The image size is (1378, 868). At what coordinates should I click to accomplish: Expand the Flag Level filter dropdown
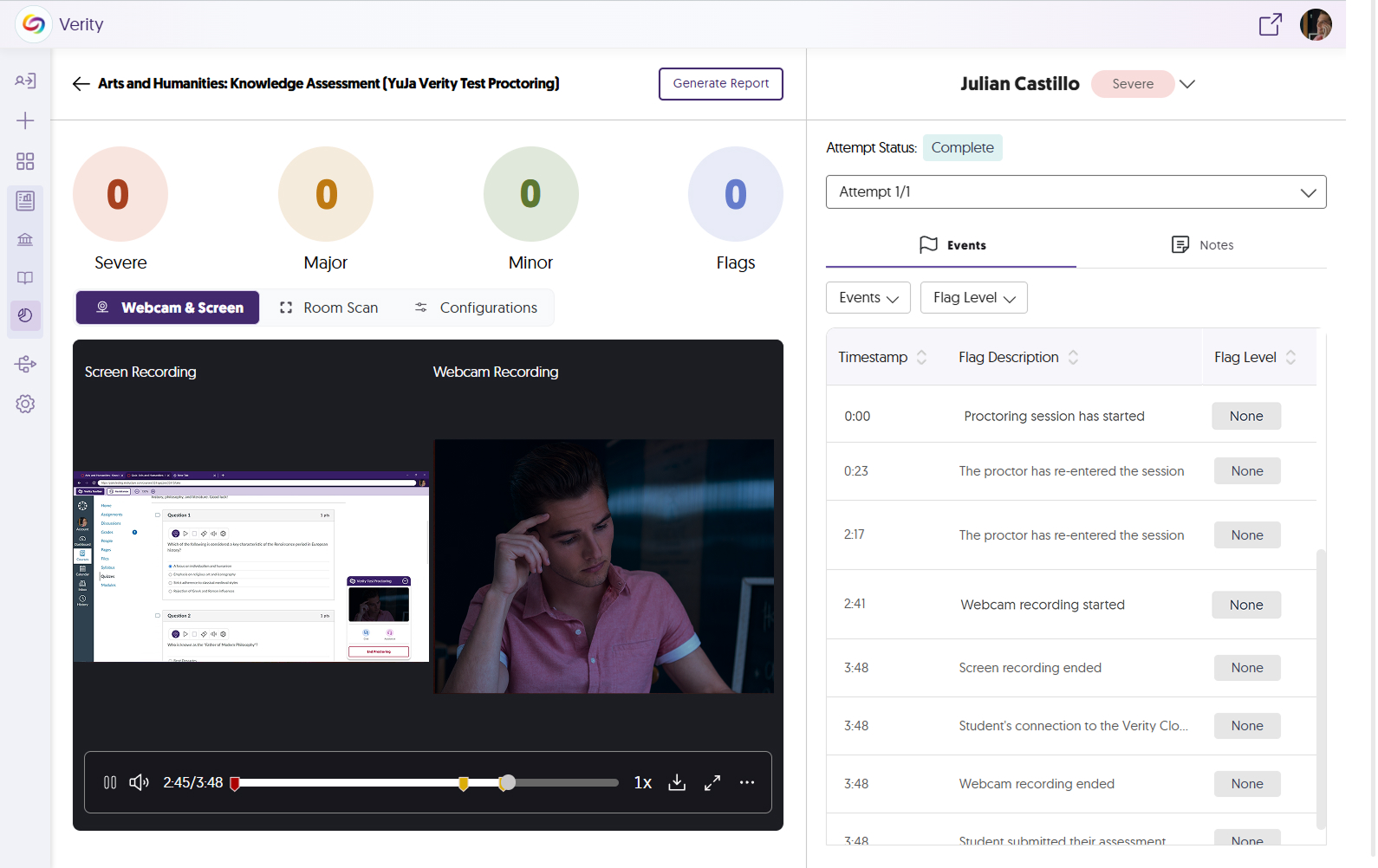pos(973,298)
